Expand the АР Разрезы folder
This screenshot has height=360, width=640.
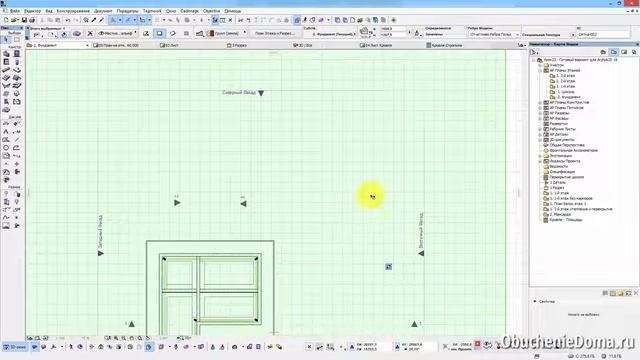[x=540, y=113]
